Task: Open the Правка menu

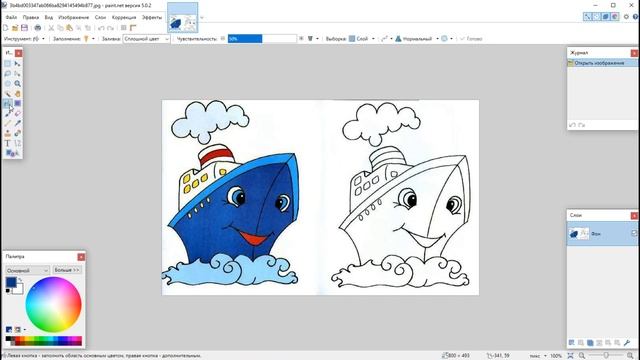Action: pyautogui.click(x=31, y=18)
